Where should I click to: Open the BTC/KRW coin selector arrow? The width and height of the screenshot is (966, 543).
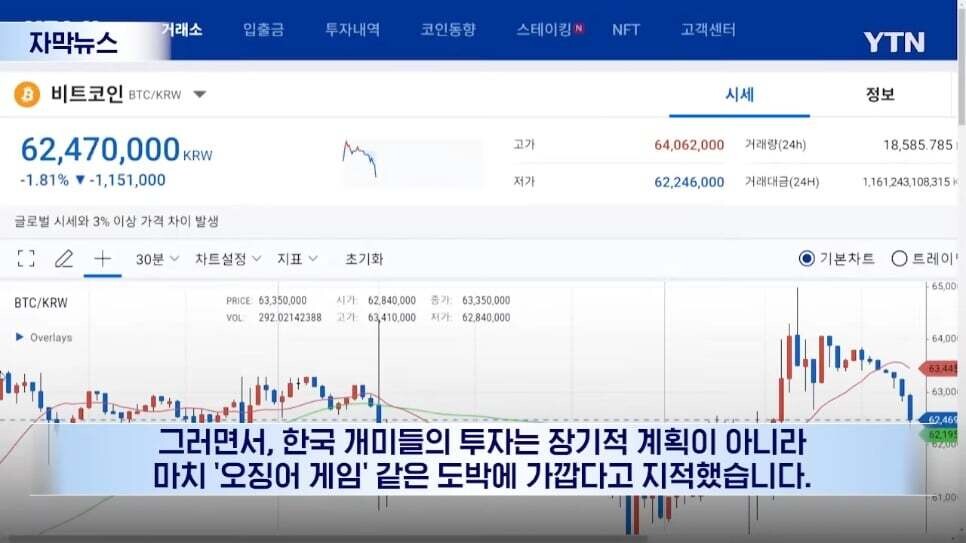coord(200,95)
